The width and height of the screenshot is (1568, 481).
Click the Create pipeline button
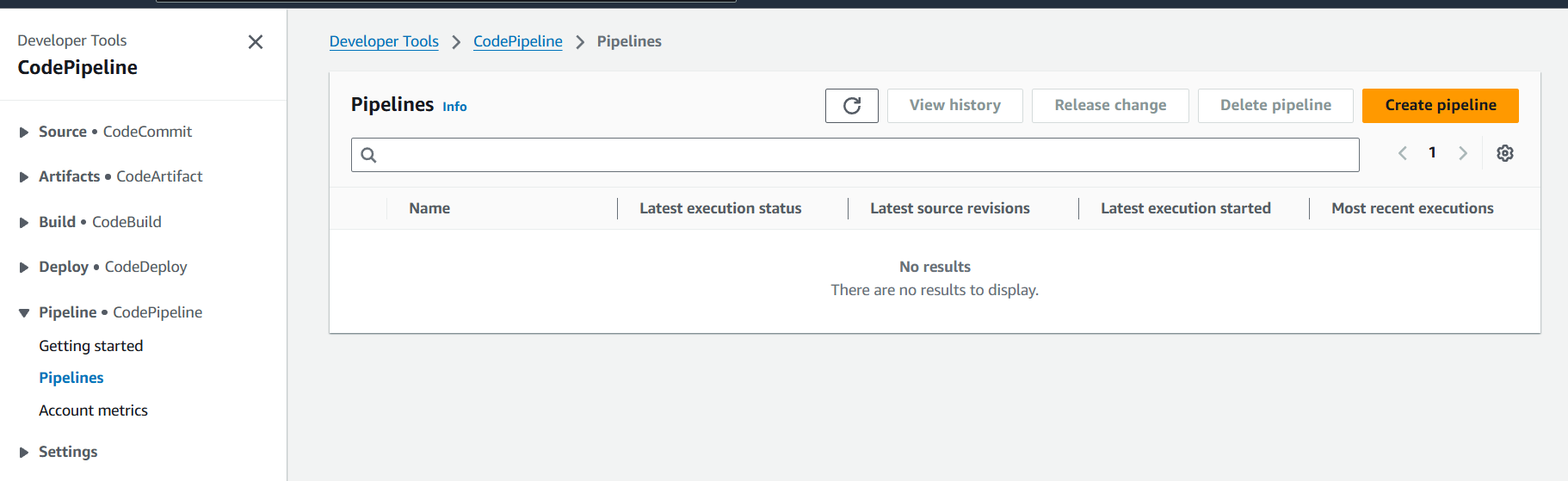[1440, 106]
